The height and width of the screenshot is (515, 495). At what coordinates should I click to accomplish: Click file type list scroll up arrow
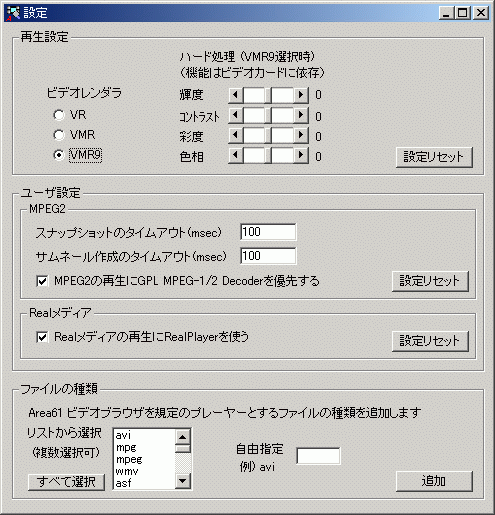coord(183,437)
